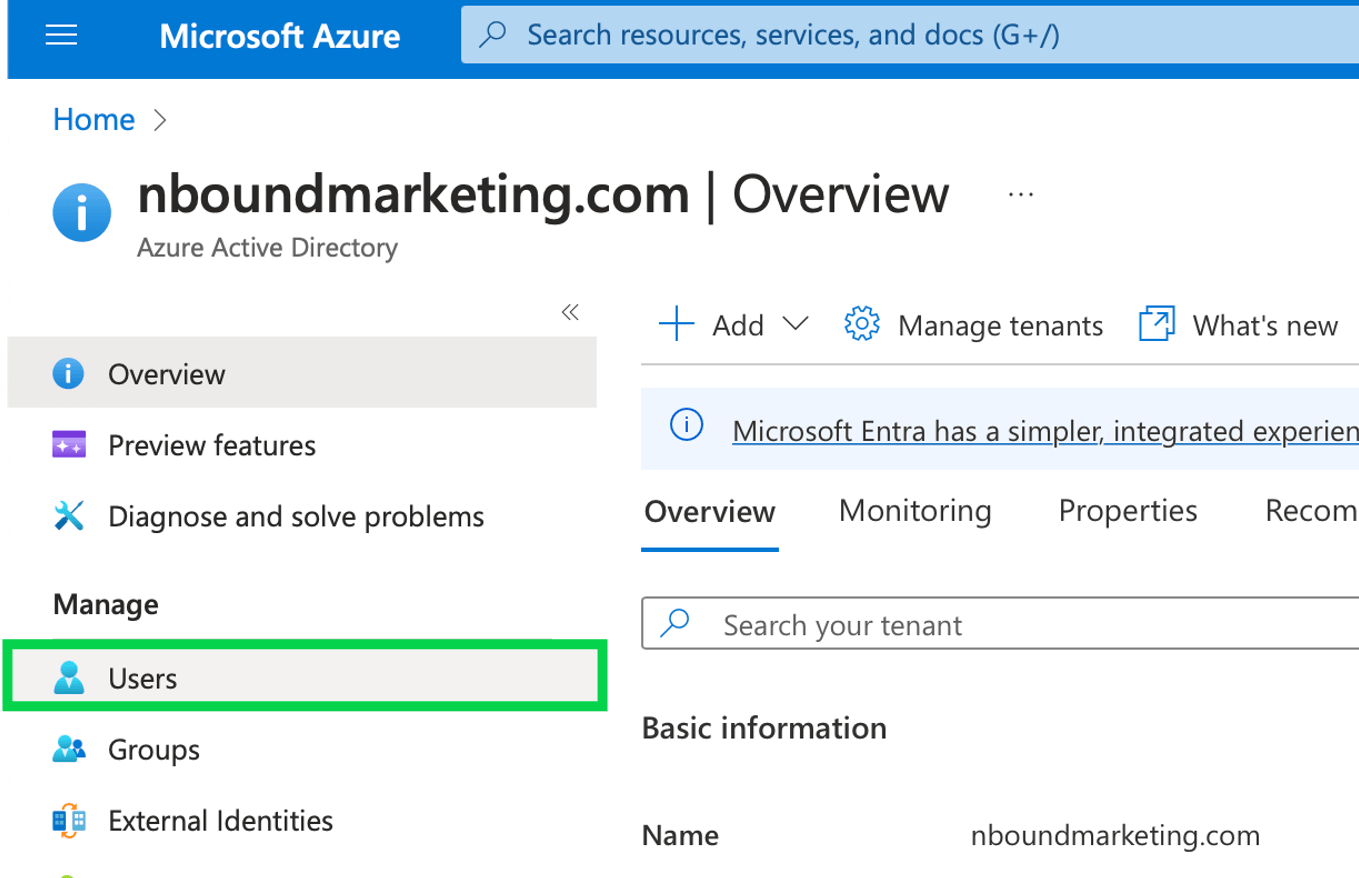Click the Home breadcrumb link
This screenshot has height=878, width=1359.
tap(93, 119)
